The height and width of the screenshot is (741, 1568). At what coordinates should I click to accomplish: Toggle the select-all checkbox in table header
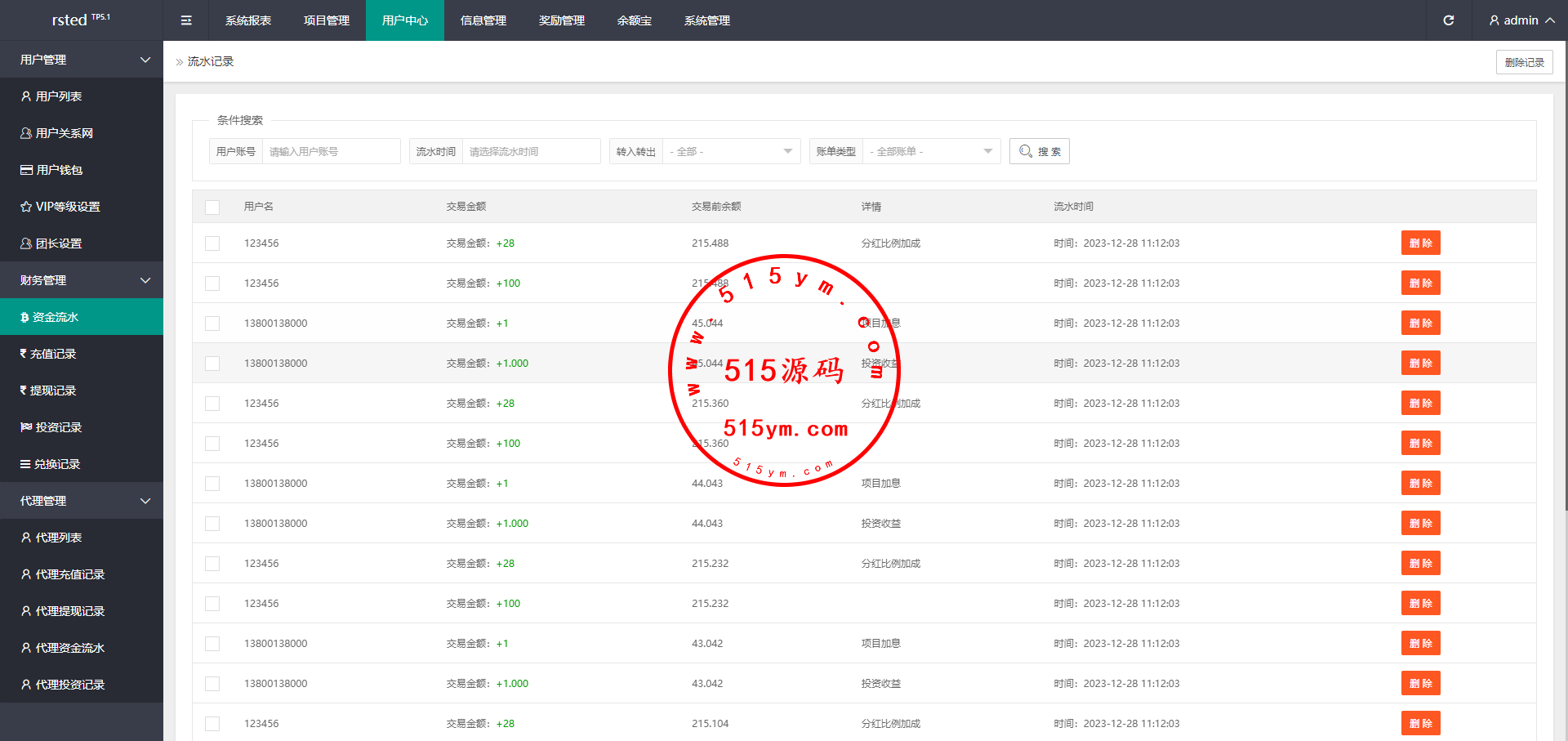click(212, 207)
